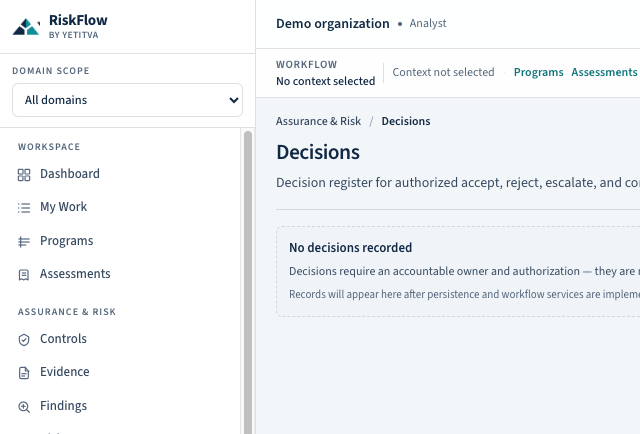
Task: Click the Assurance & Risk breadcrumb
Action: 318,121
